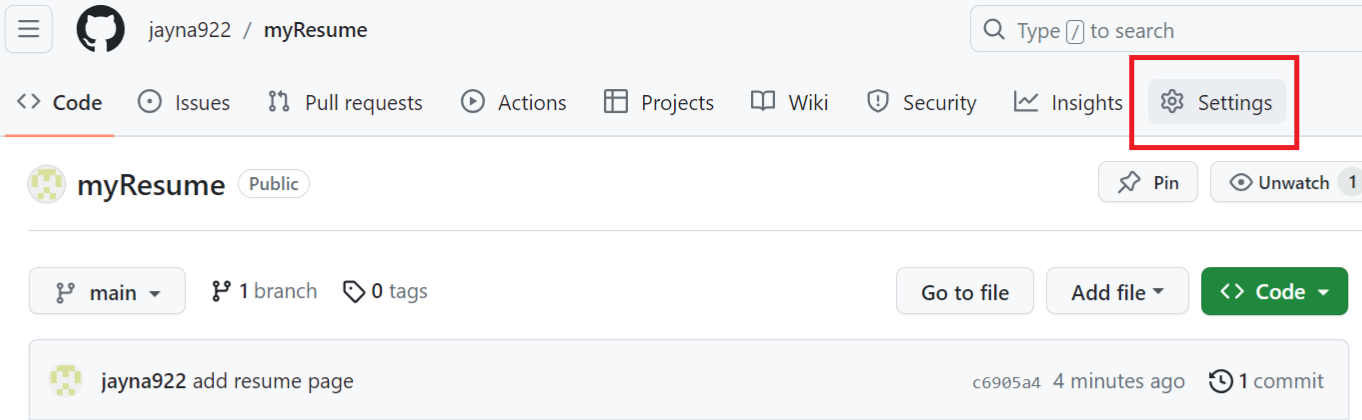Screen dimensions: 1362x420
Task: Switch to the Code tab
Action: (x=60, y=102)
